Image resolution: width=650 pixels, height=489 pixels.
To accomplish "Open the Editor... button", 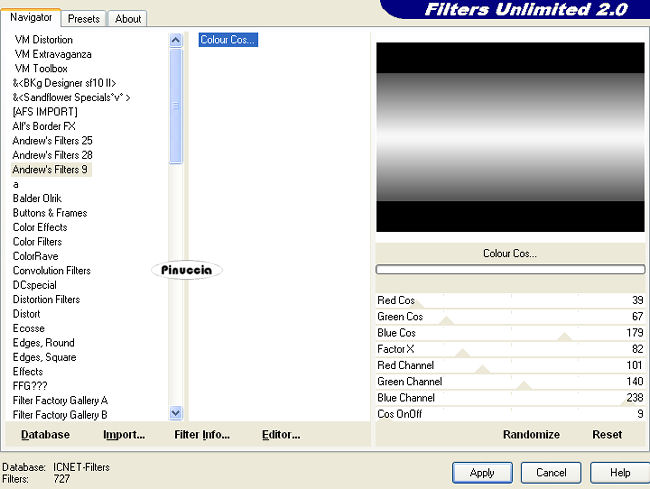I will pos(281,435).
